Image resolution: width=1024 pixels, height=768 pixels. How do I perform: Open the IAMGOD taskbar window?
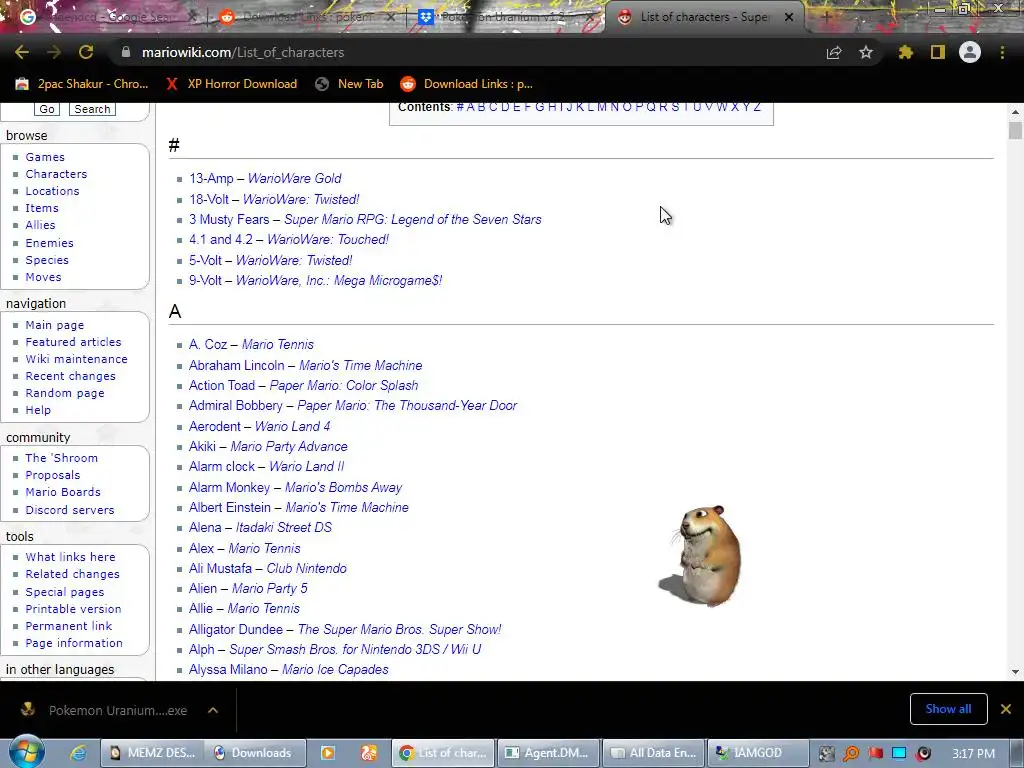coord(758,753)
